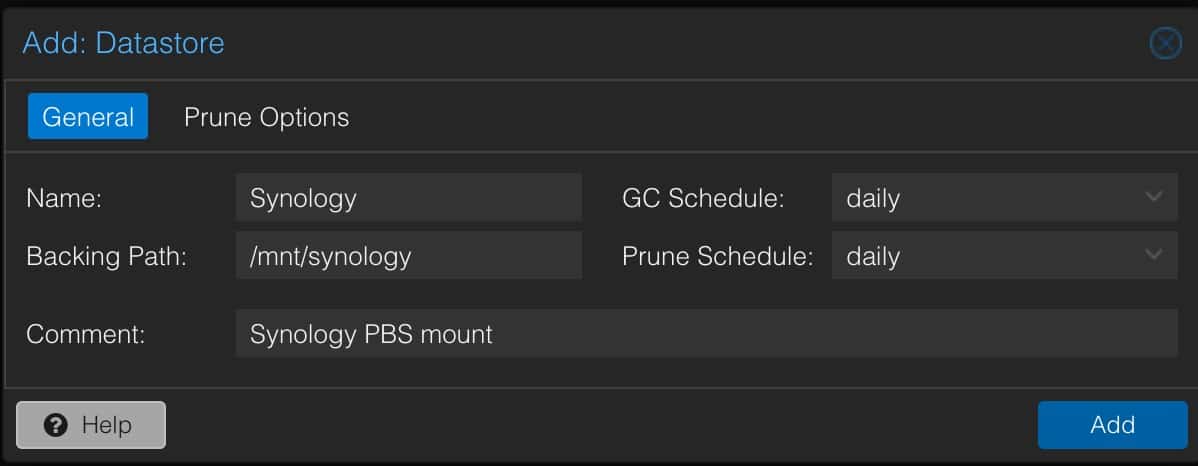The width and height of the screenshot is (1198, 466).
Task: Click the GC Schedule daily value box
Action: click(x=1004, y=198)
